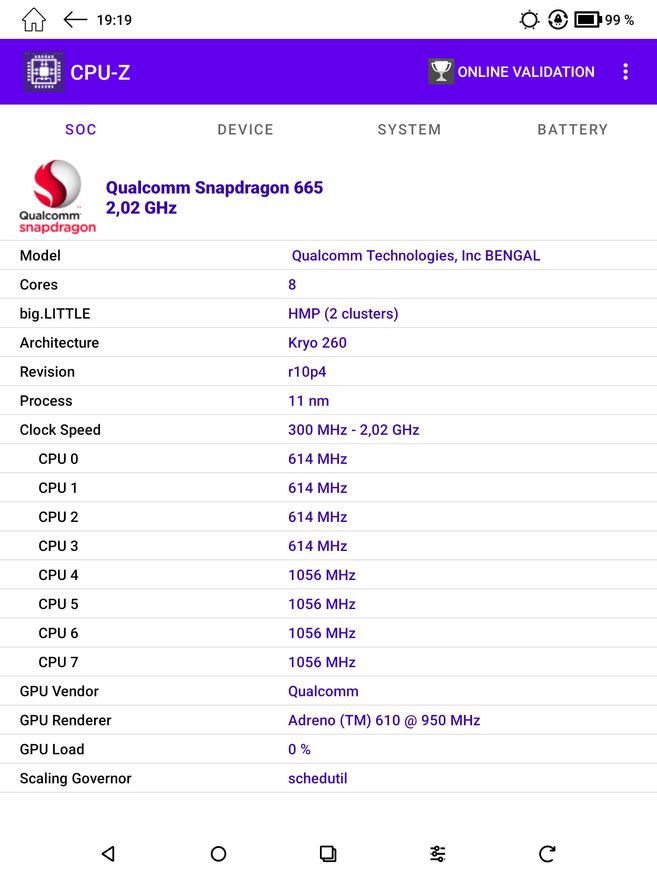Viewport: 657px width, 877px height.
Task: Click the ONLINE VALIDATION button text
Action: click(x=526, y=72)
